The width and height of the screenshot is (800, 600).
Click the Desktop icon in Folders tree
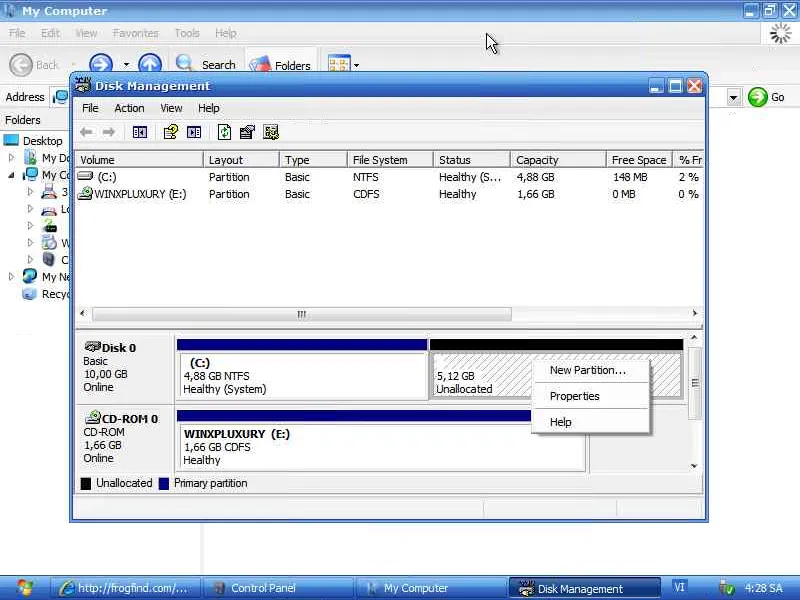pos(11,140)
